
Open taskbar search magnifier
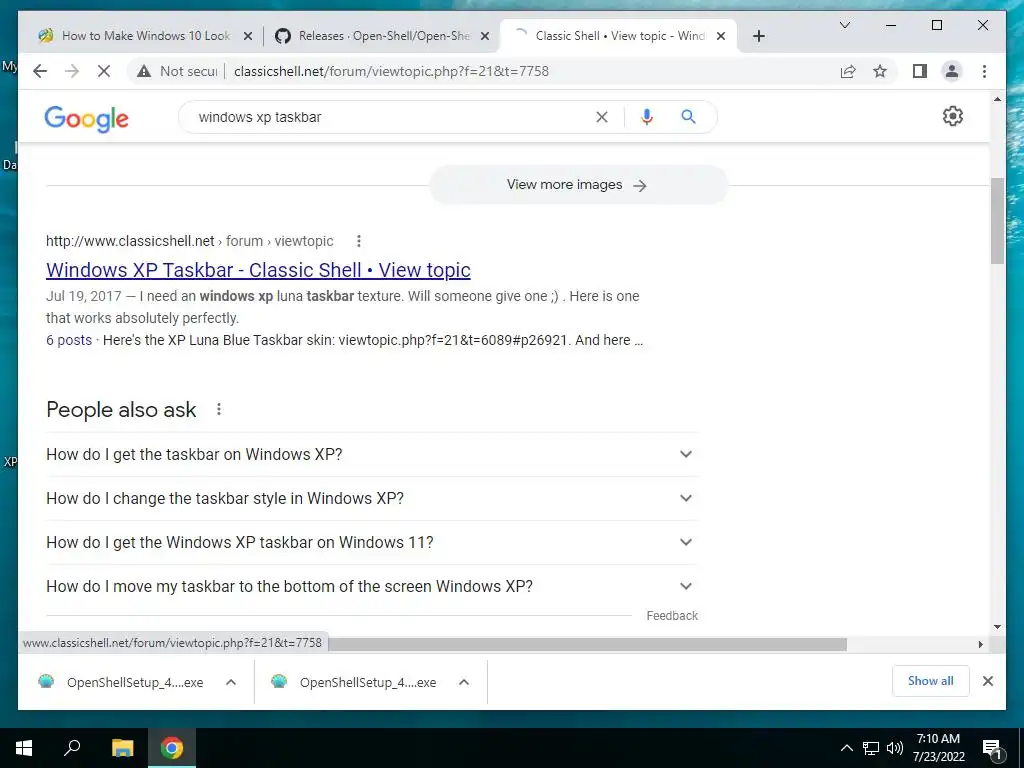click(x=72, y=748)
